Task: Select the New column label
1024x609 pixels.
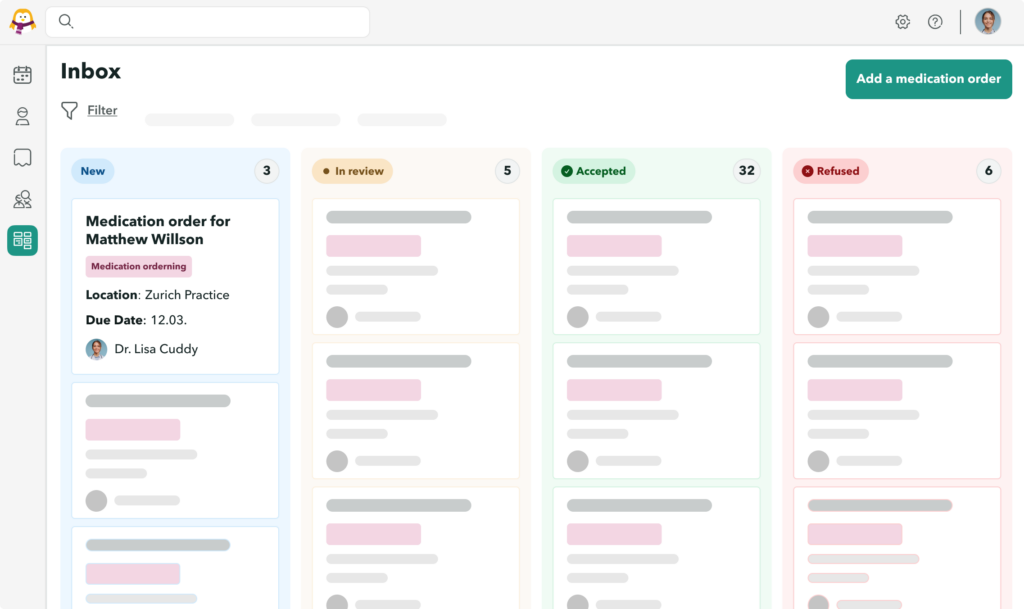Action: (93, 171)
